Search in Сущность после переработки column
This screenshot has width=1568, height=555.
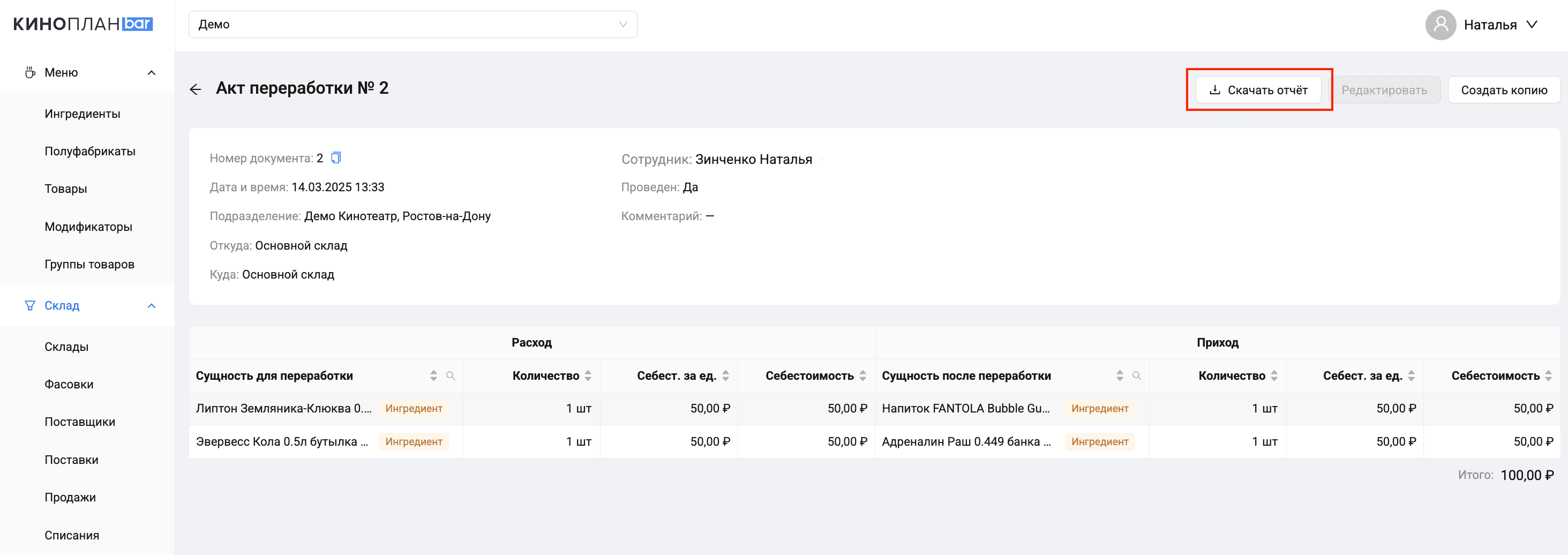click(1136, 376)
